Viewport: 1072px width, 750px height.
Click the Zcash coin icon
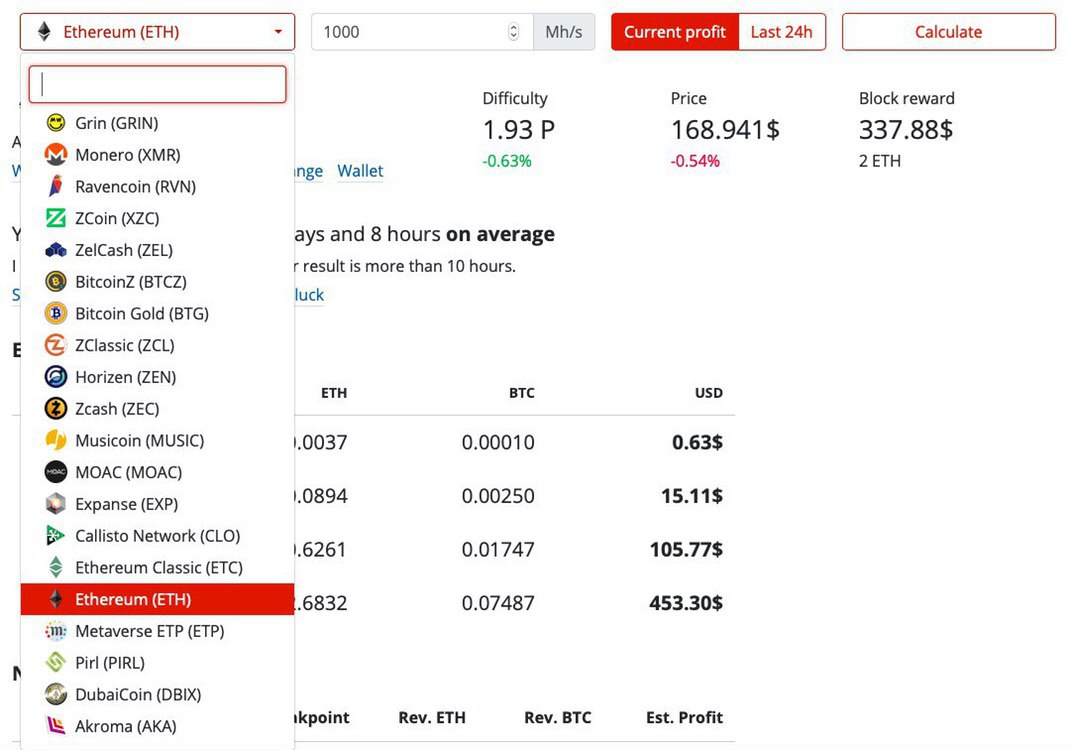pos(55,409)
